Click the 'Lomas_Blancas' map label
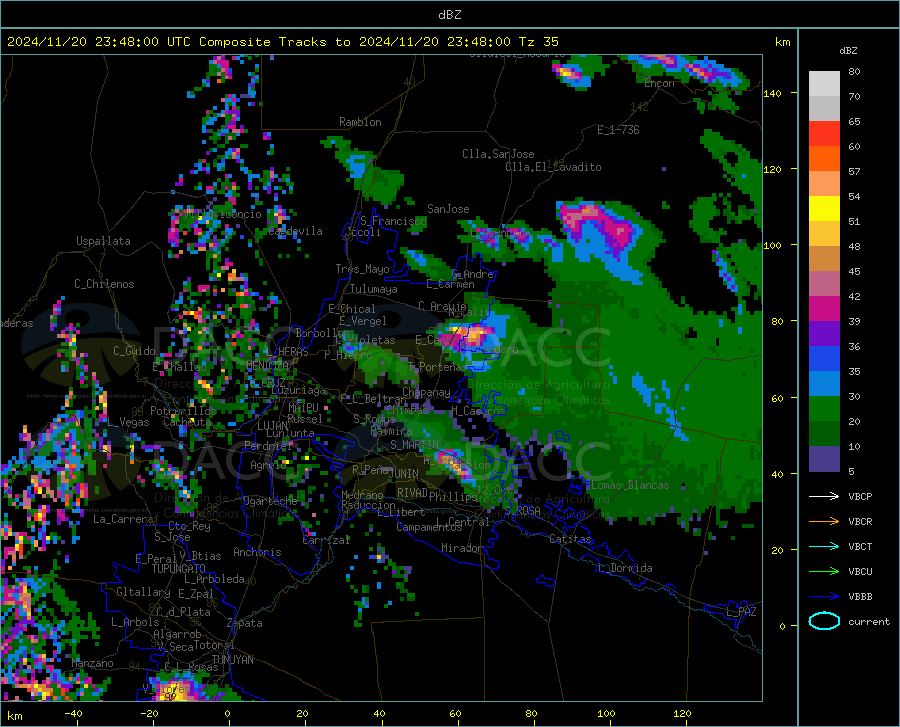The height and width of the screenshot is (727, 900). [x=630, y=485]
